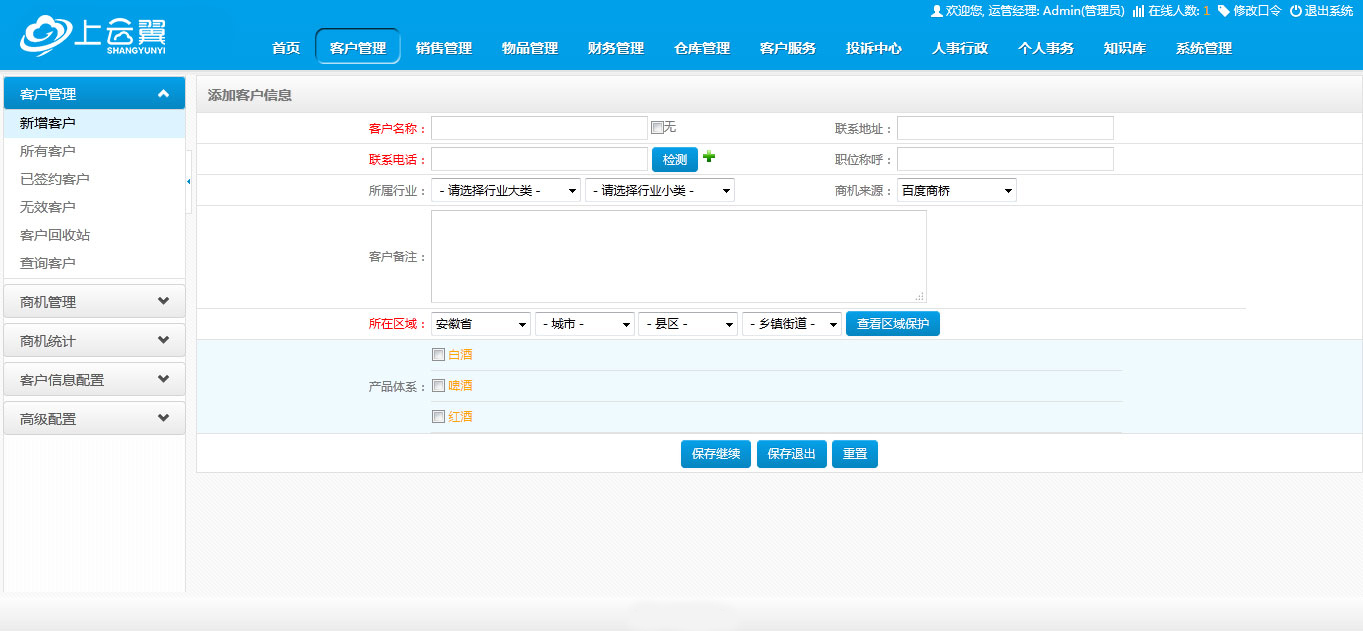Check the 啤酒 product checkbox
Viewport: 1363px width, 631px height.
pyautogui.click(x=438, y=385)
